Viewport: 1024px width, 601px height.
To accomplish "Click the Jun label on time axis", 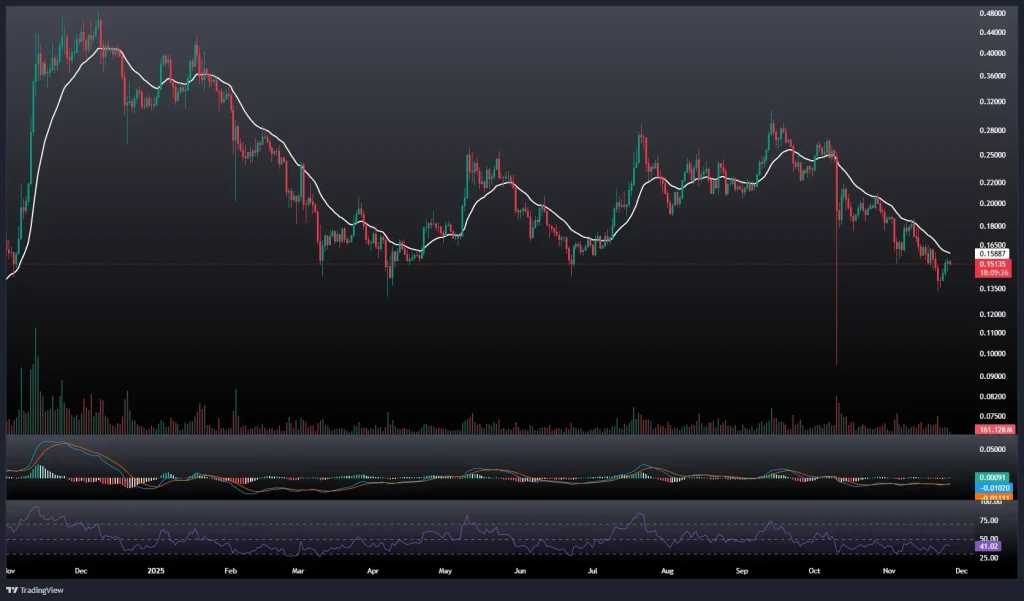I will point(520,572).
